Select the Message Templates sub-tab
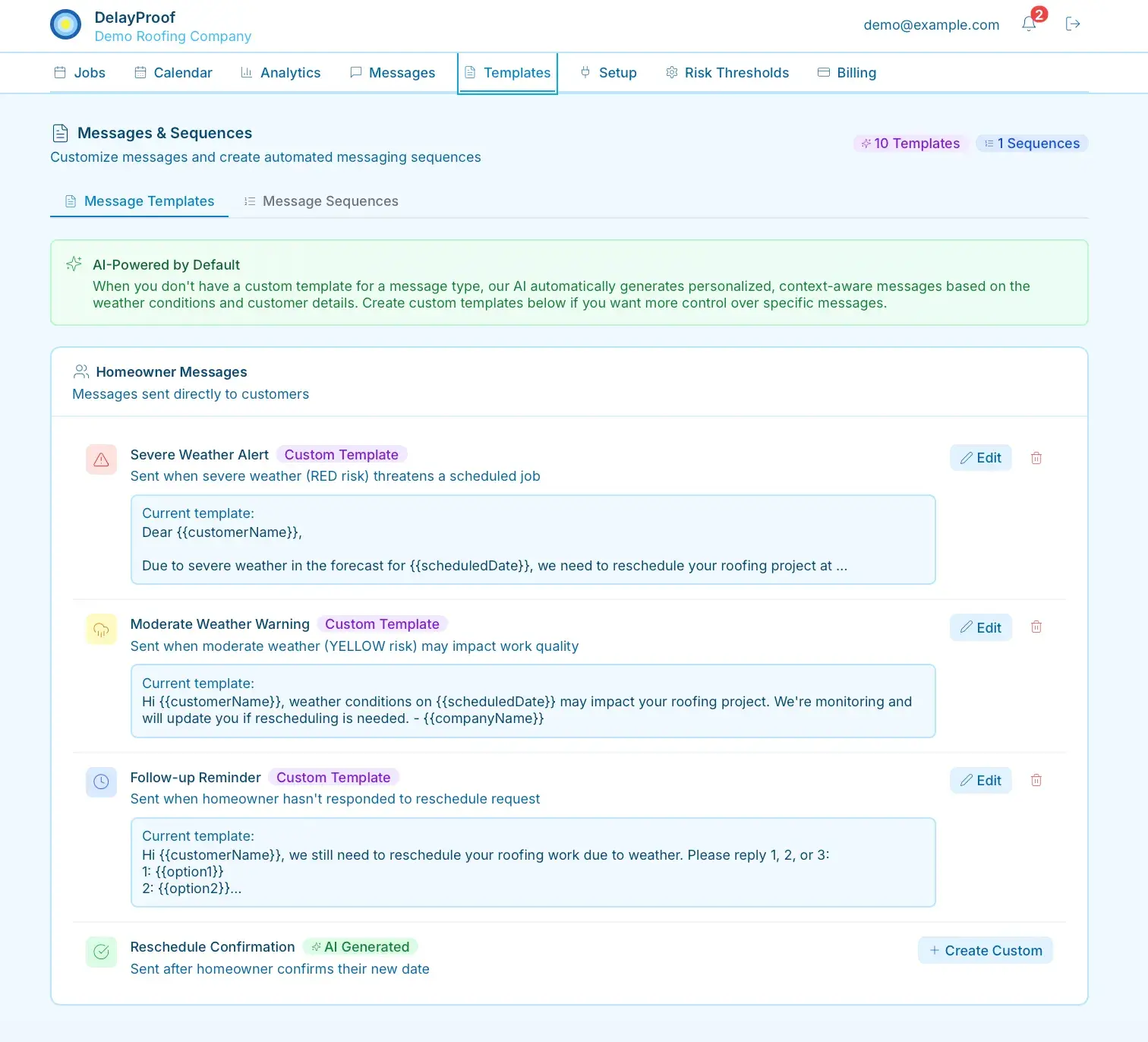 click(x=140, y=201)
